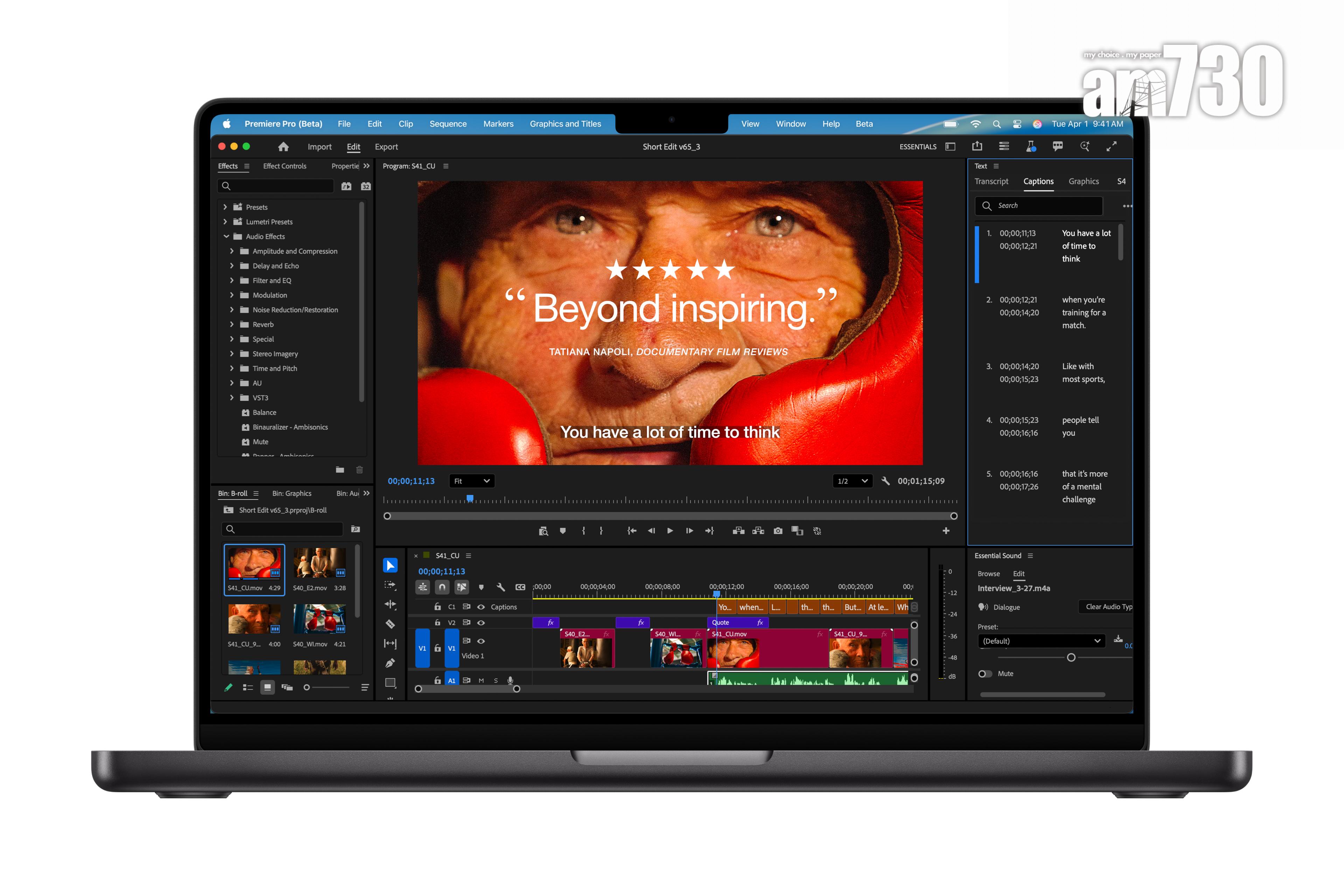
Task: Open the Fit zoom level dropdown
Action: (x=471, y=481)
